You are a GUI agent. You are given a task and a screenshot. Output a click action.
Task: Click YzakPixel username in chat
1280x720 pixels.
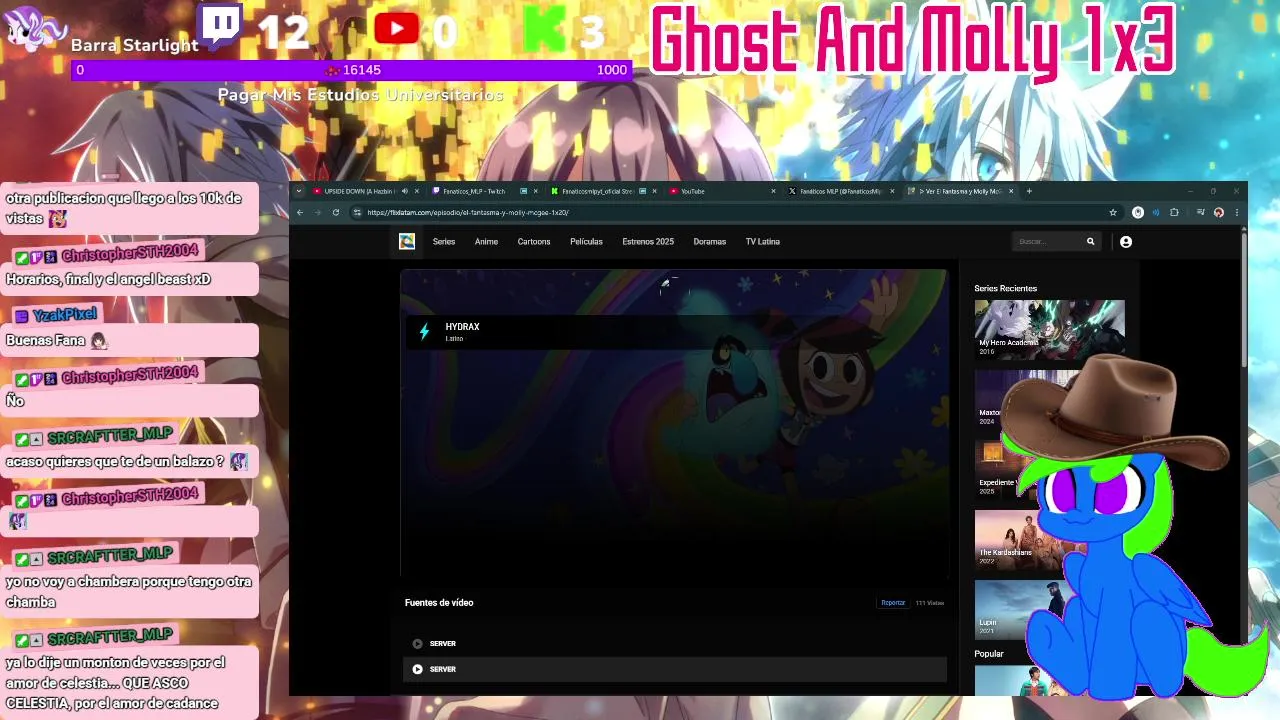[64, 315]
